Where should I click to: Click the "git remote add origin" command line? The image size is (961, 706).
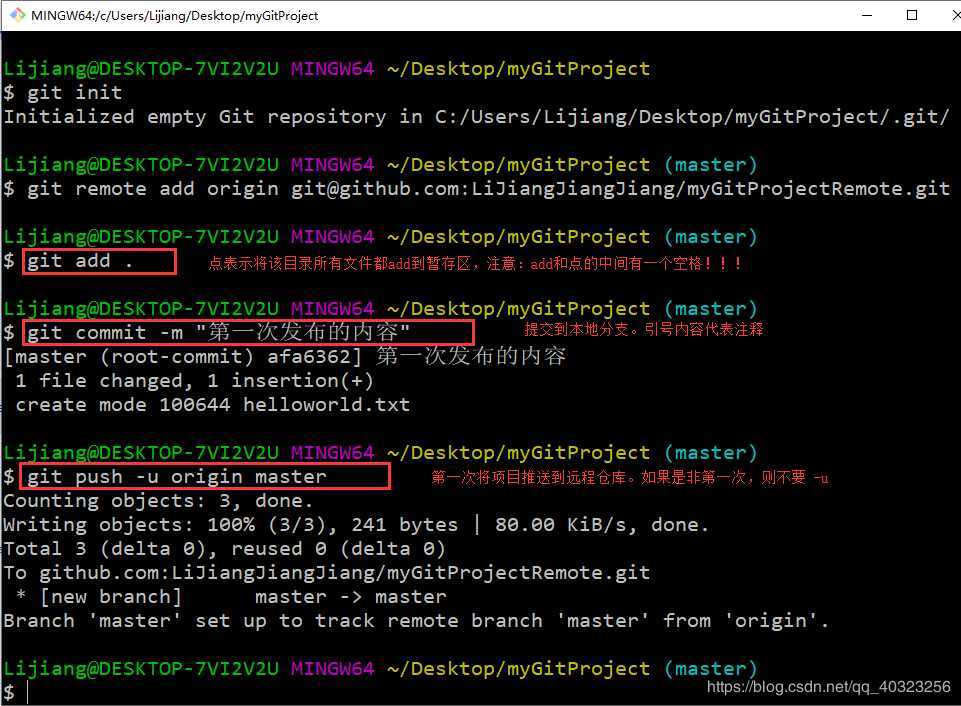pos(476,189)
